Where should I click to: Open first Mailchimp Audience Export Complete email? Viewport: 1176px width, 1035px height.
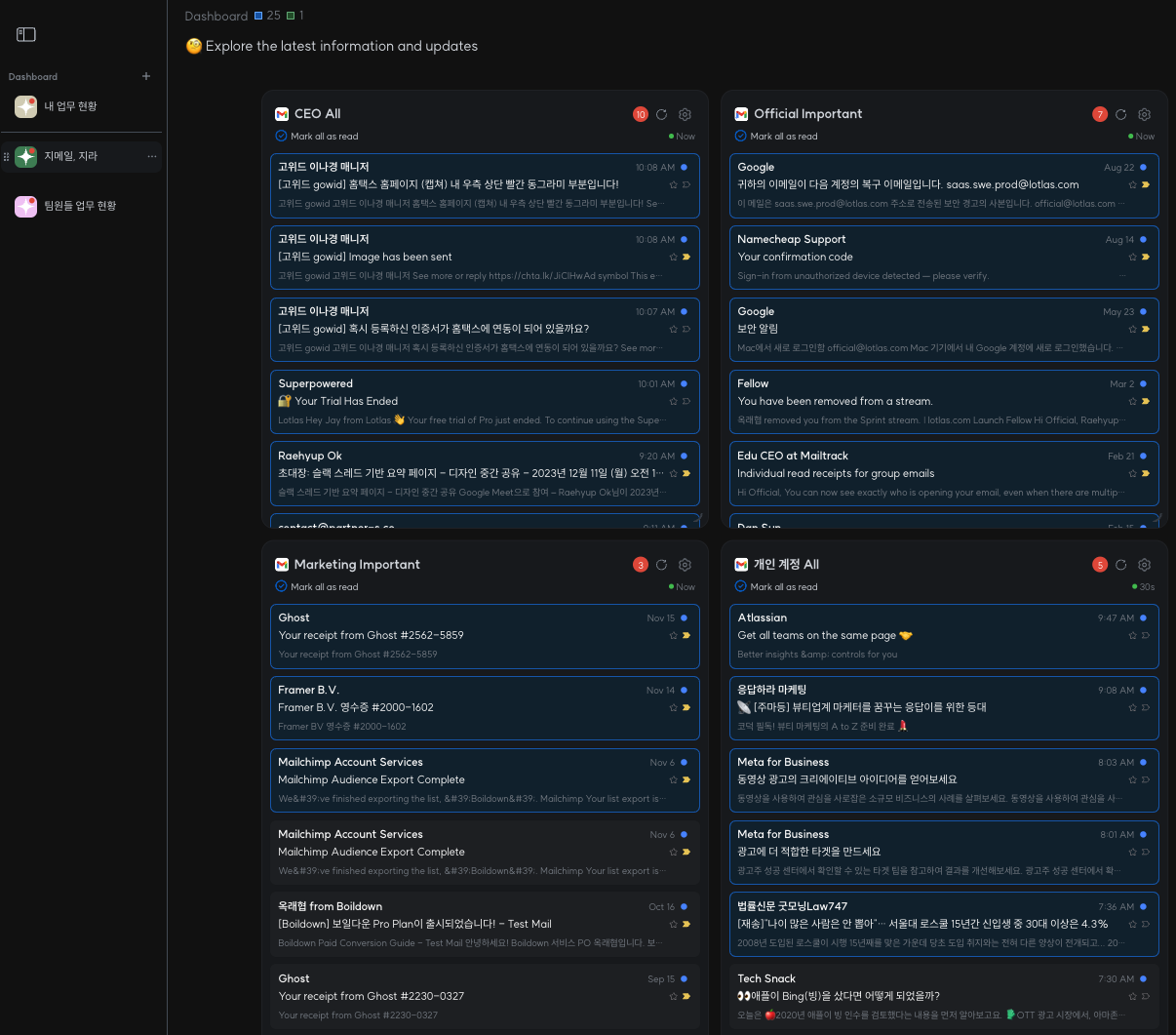tap(485, 780)
